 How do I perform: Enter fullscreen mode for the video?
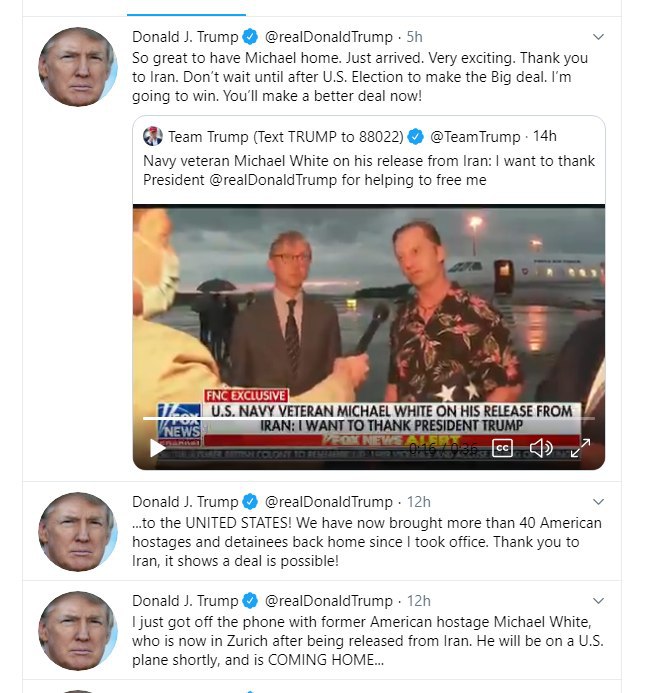[x=581, y=448]
